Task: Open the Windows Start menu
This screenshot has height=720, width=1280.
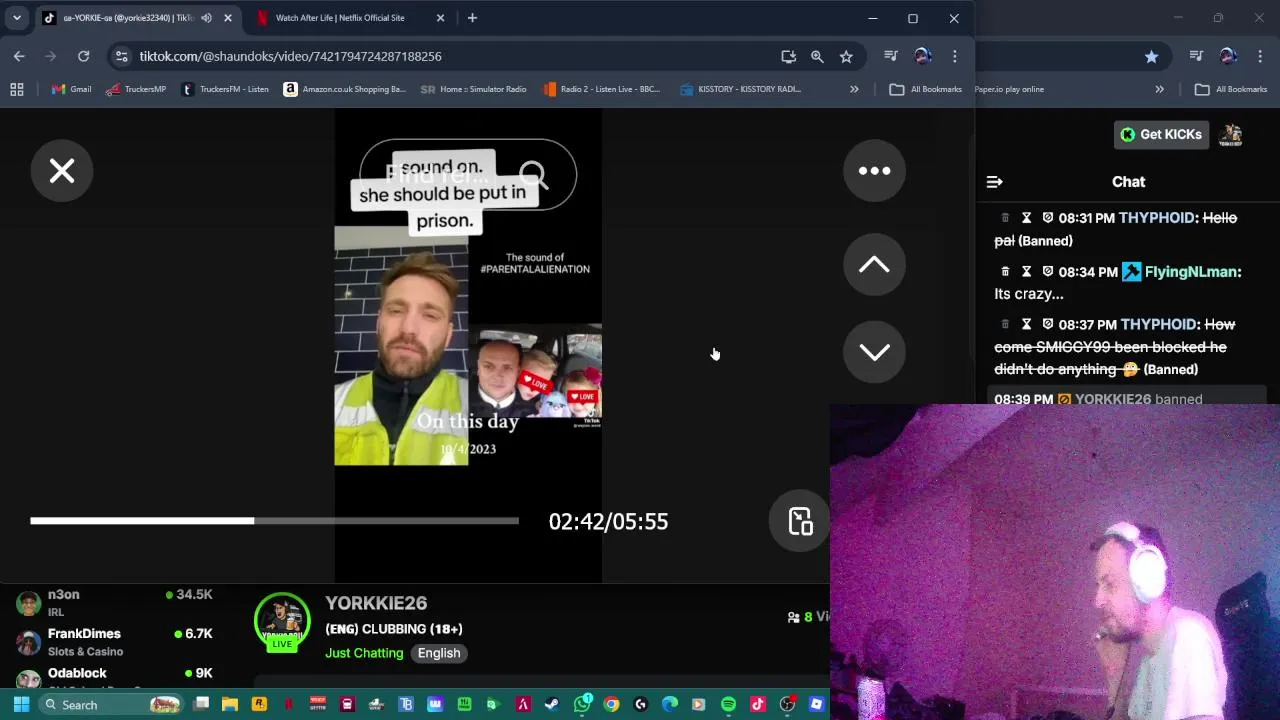Action: tap(20, 705)
